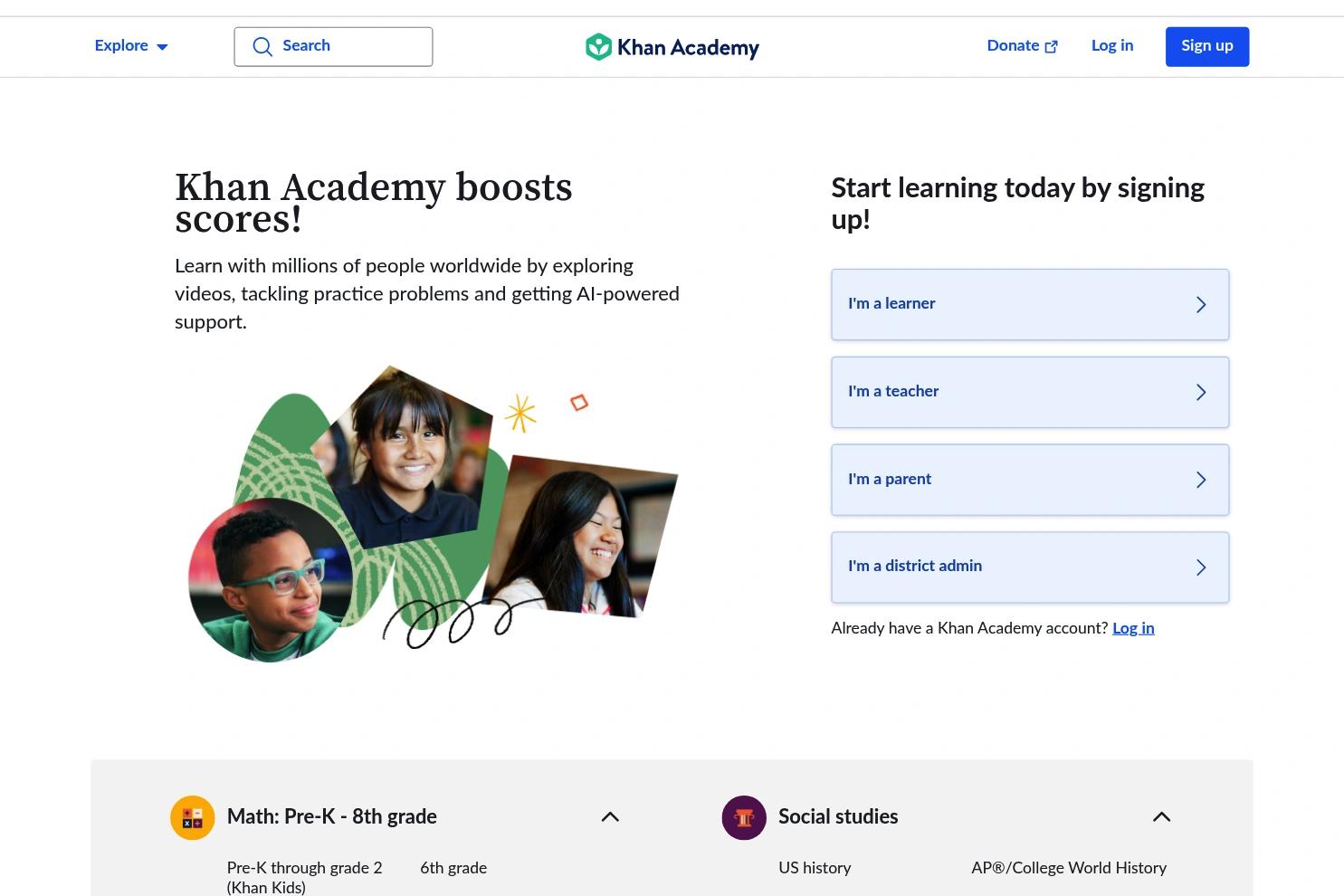Open the 6th grade math course

[453, 868]
